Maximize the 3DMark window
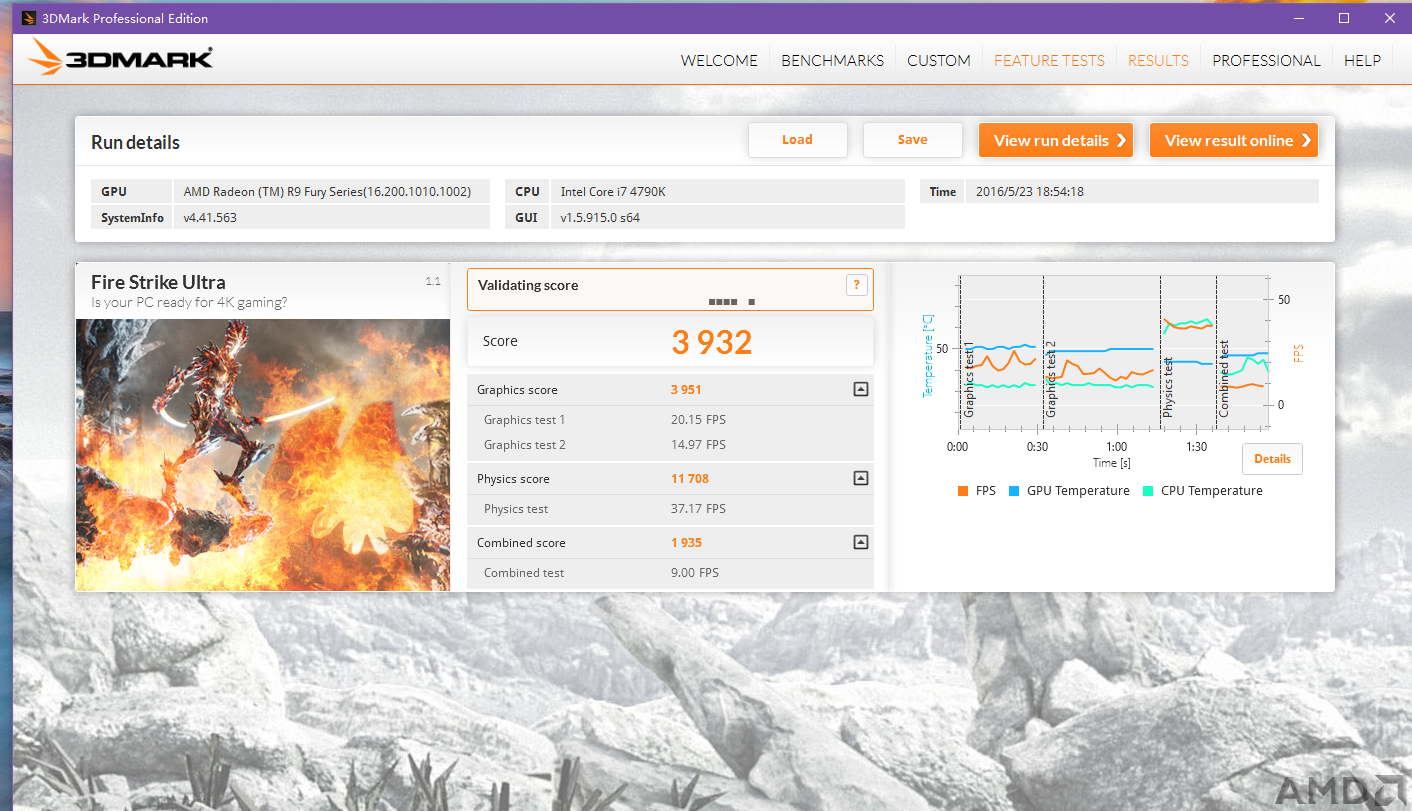The image size is (1412, 811). [1344, 18]
